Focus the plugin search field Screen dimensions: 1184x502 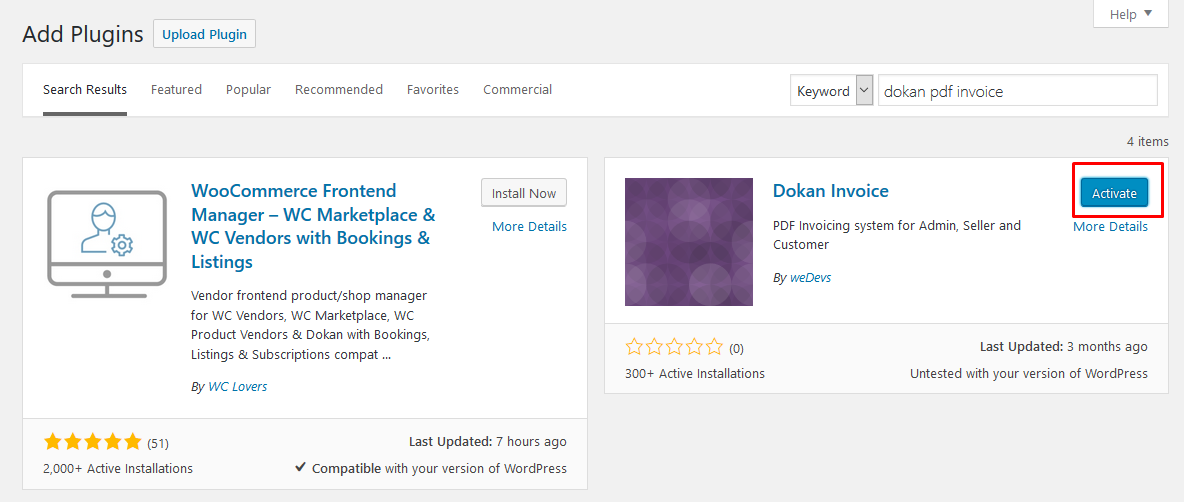pos(1017,91)
